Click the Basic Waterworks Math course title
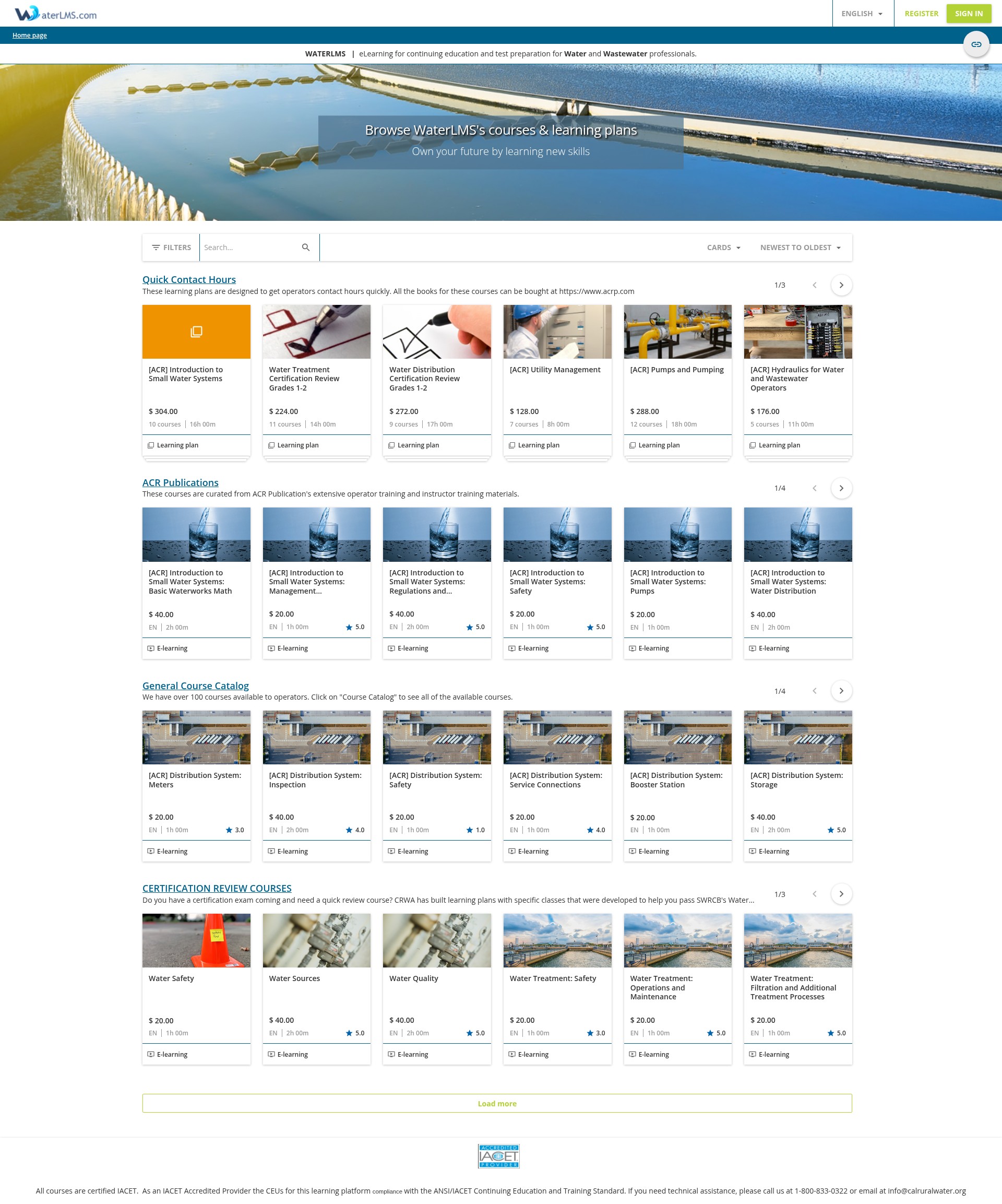 (190, 581)
